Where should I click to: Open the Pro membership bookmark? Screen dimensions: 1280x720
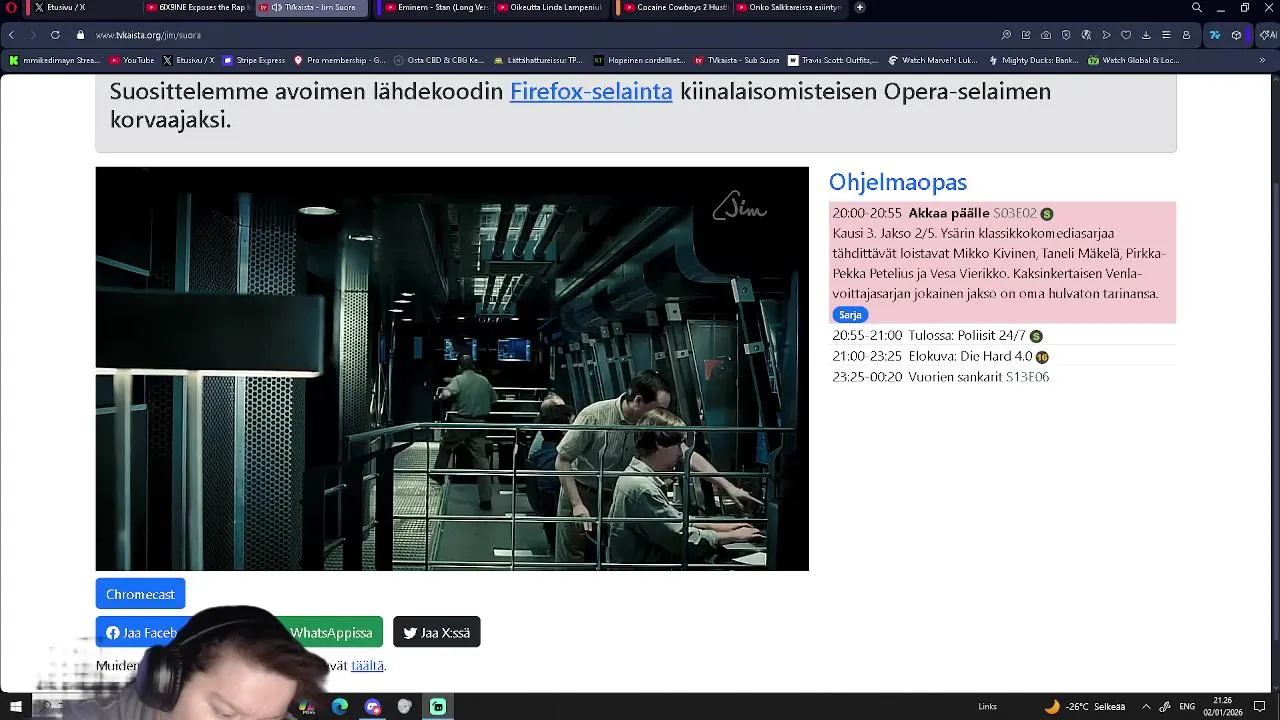pyautogui.click(x=339, y=60)
